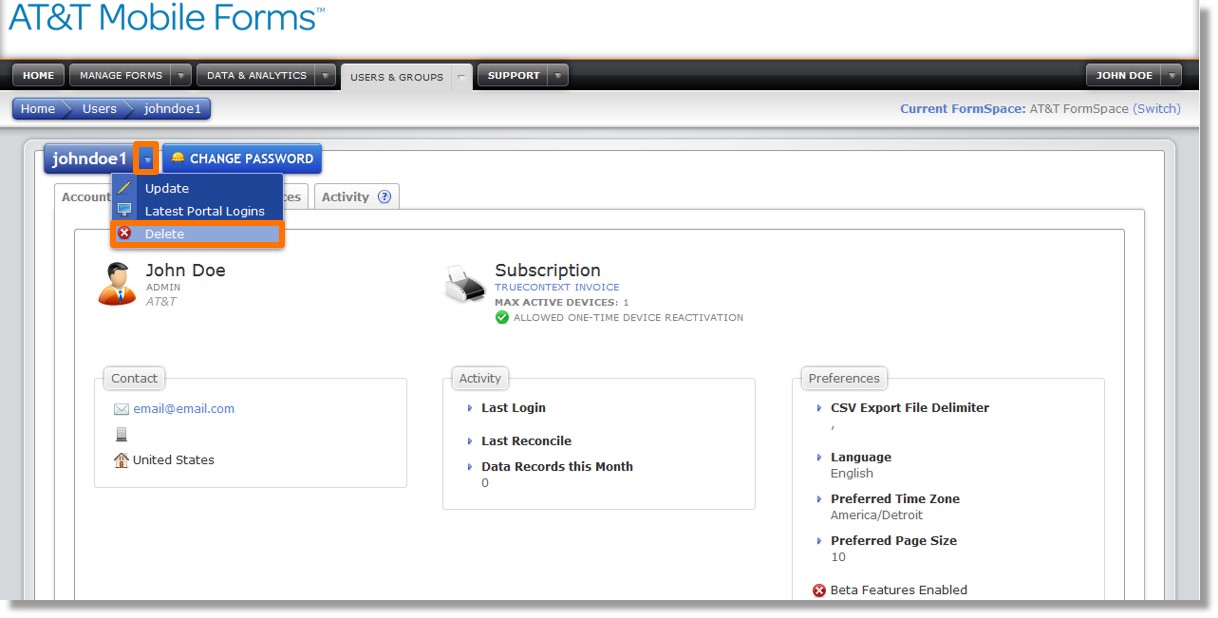The width and height of the screenshot is (1218, 618).
Task: Click the green check for device reactivation
Action: click(x=502, y=317)
